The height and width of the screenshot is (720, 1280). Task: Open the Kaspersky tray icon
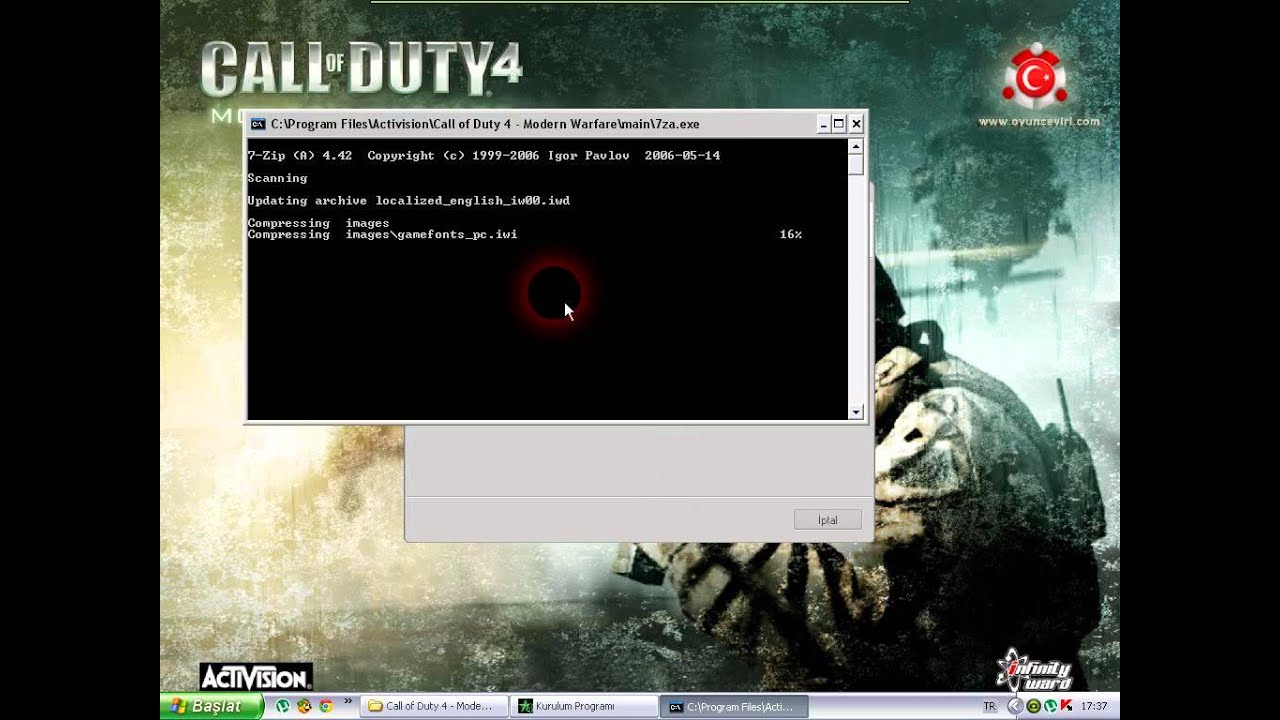[1066, 706]
